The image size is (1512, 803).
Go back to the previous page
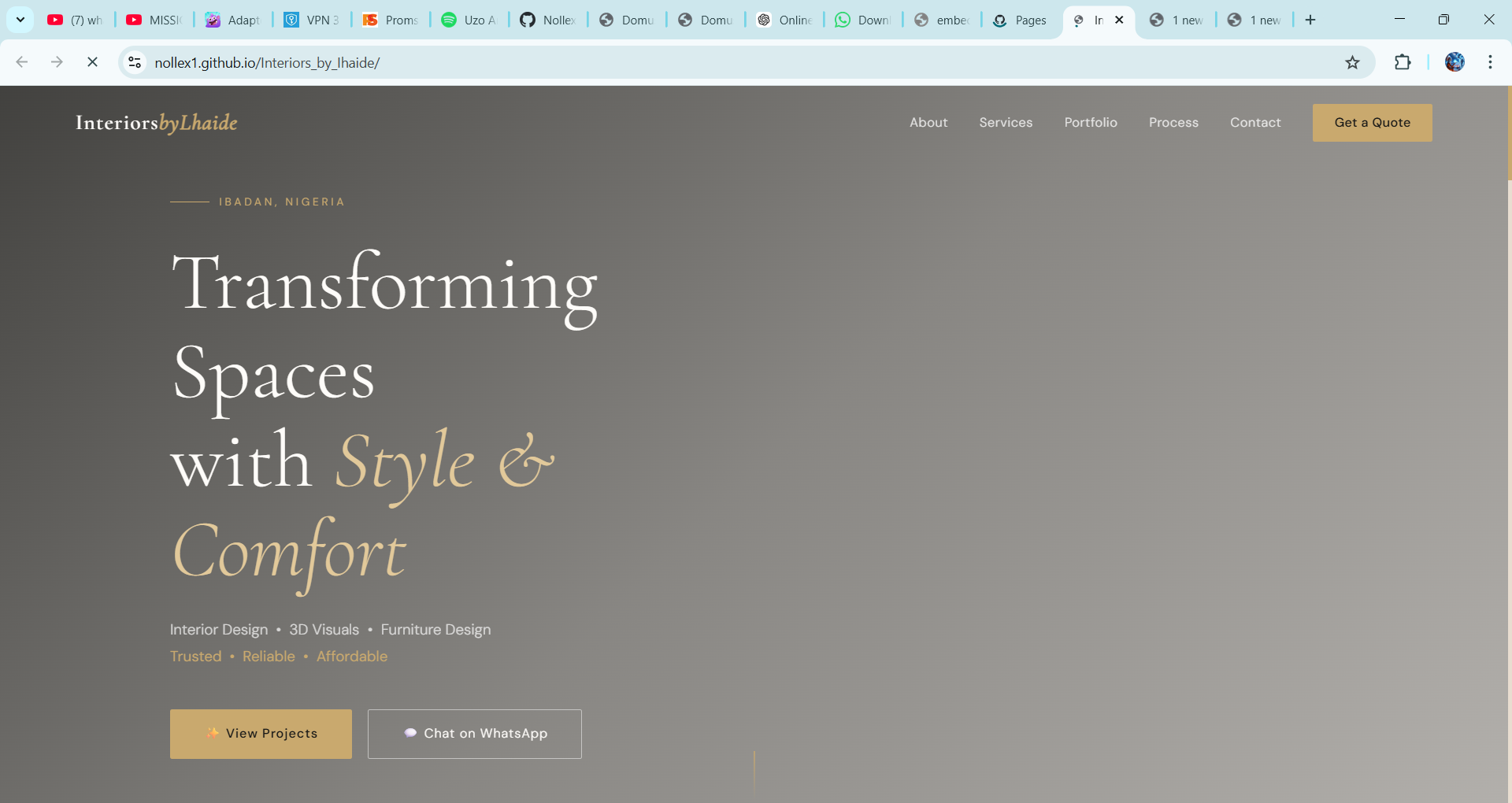click(22, 62)
